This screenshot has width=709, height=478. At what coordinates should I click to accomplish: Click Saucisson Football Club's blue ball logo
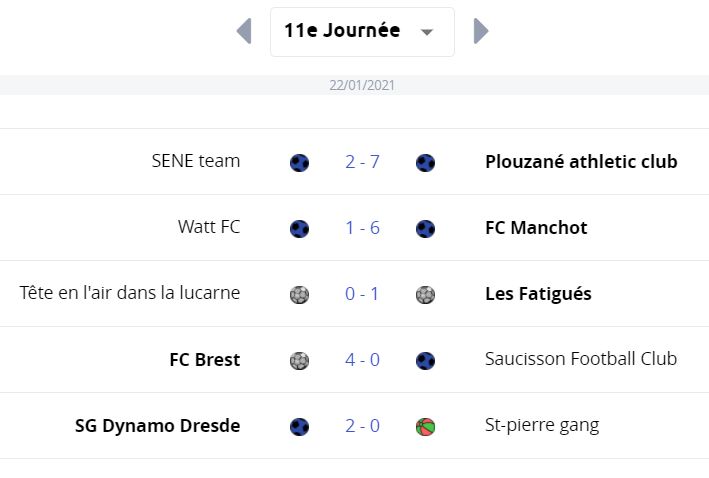click(x=425, y=360)
